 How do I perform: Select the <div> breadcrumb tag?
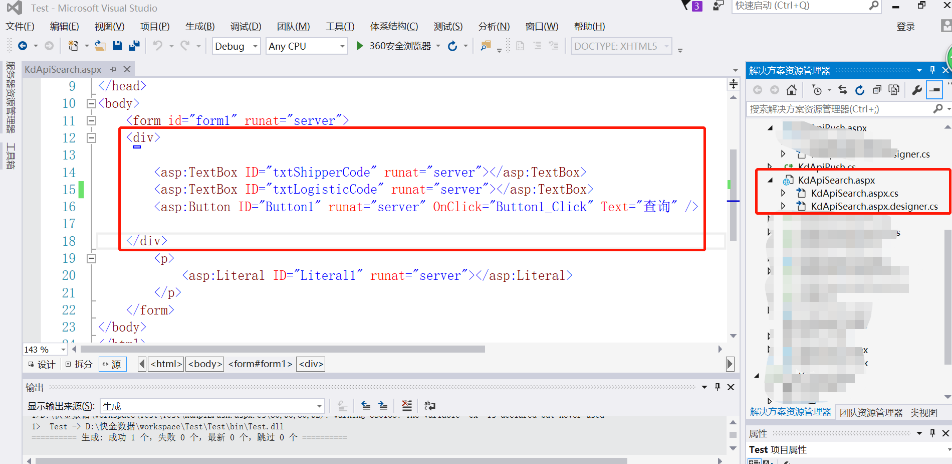pyautogui.click(x=311, y=364)
